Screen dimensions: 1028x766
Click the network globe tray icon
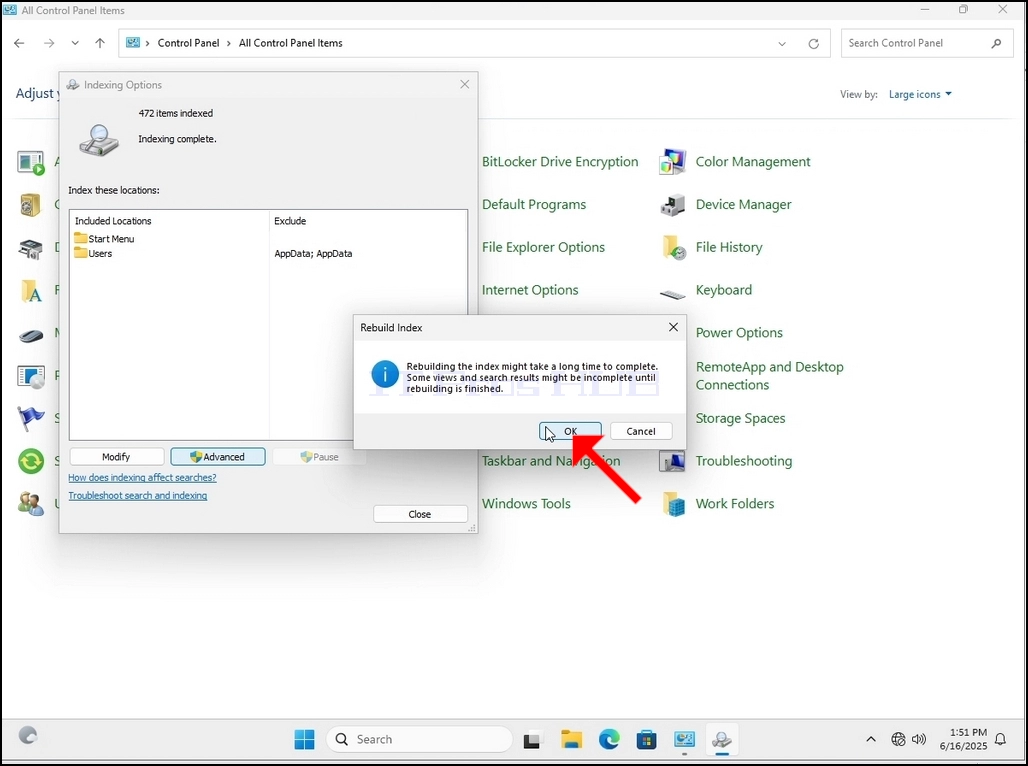pyautogui.click(x=898, y=739)
